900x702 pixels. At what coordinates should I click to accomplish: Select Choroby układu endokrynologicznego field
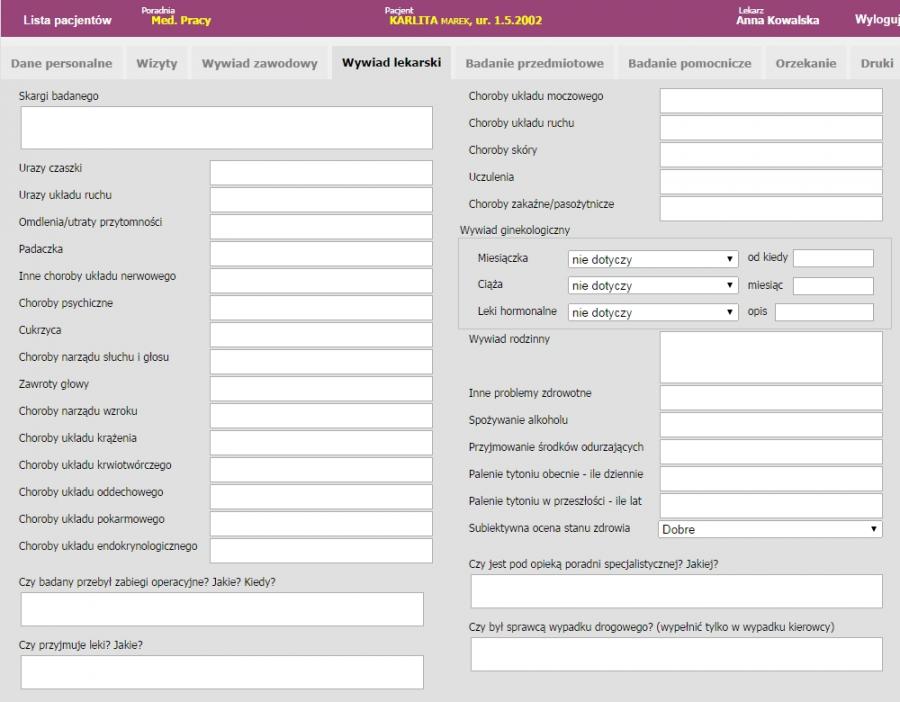tap(321, 550)
